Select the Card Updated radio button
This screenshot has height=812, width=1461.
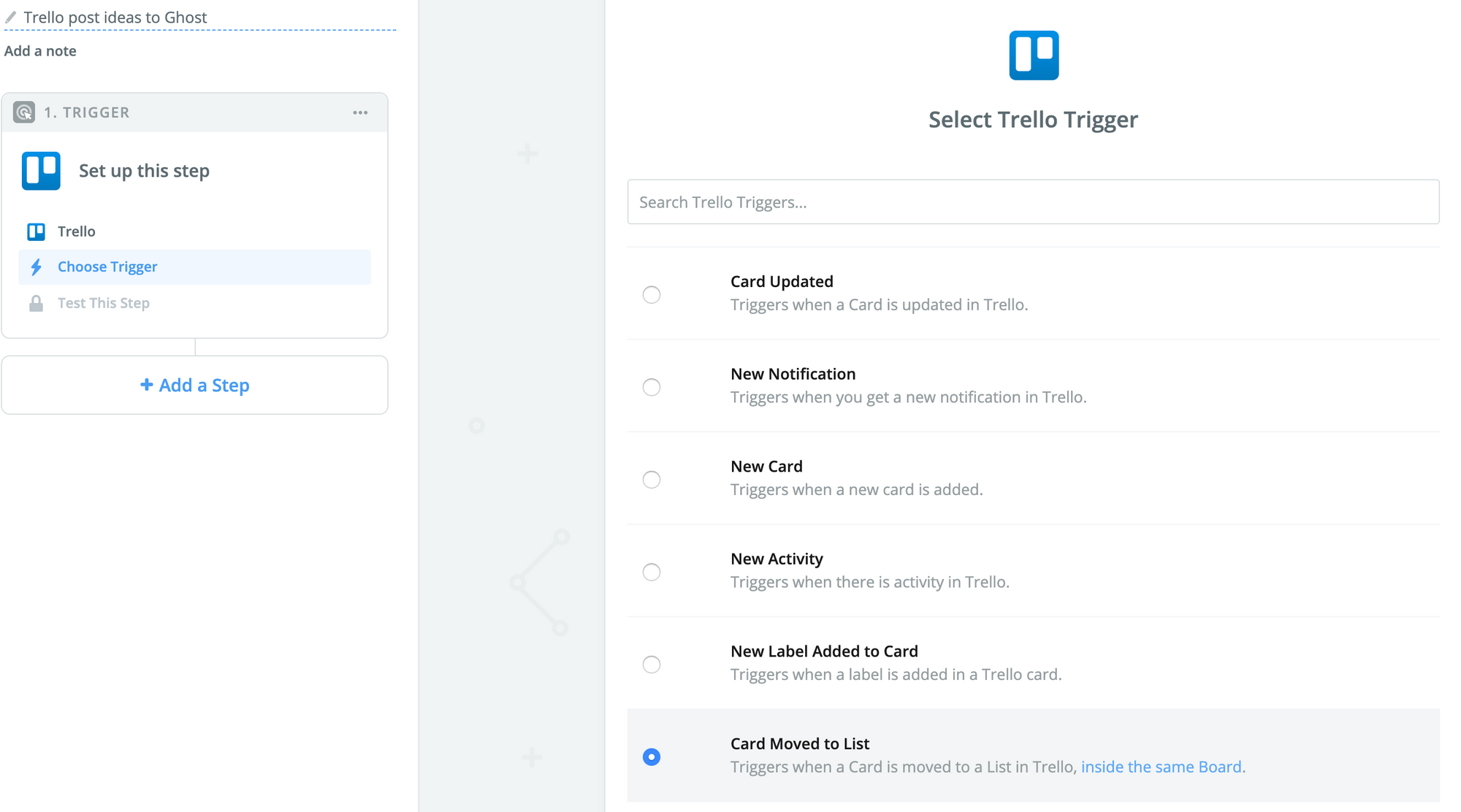coord(652,294)
